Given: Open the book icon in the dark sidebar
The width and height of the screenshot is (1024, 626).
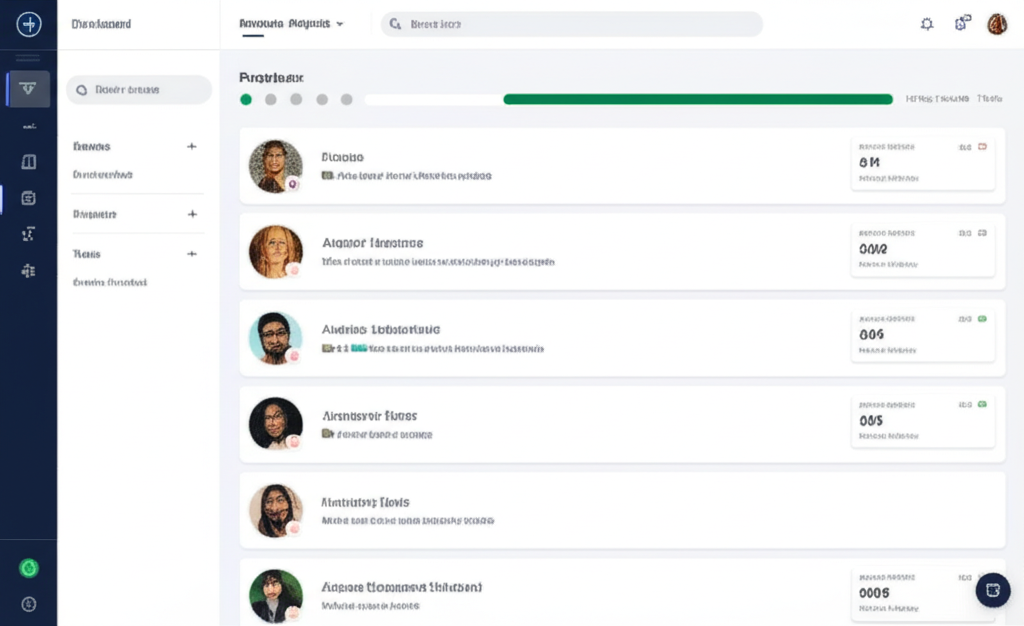Looking at the screenshot, I should click(28, 162).
